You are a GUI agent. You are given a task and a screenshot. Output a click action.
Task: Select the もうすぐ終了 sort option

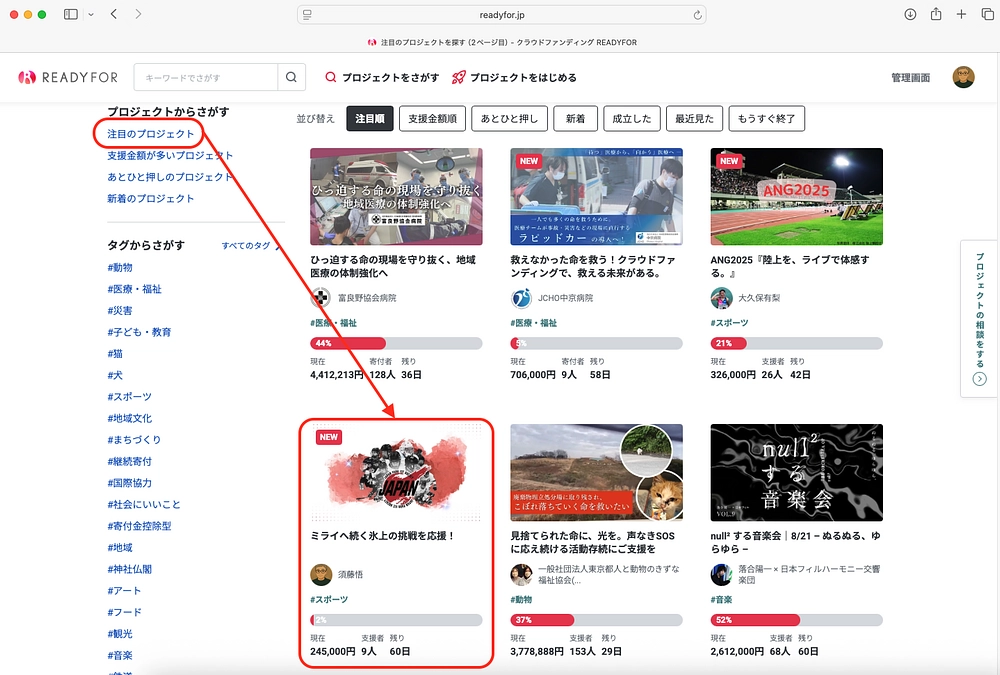767,118
